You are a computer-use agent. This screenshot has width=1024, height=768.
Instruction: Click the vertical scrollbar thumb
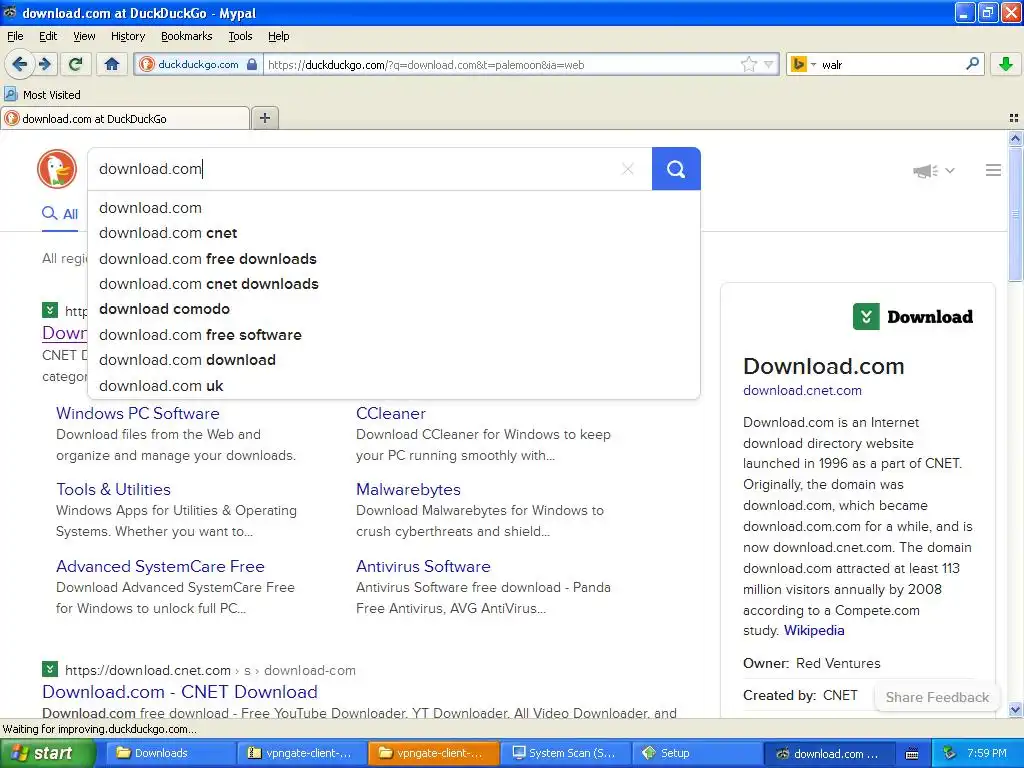pyautogui.click(x=1015, y=214)
